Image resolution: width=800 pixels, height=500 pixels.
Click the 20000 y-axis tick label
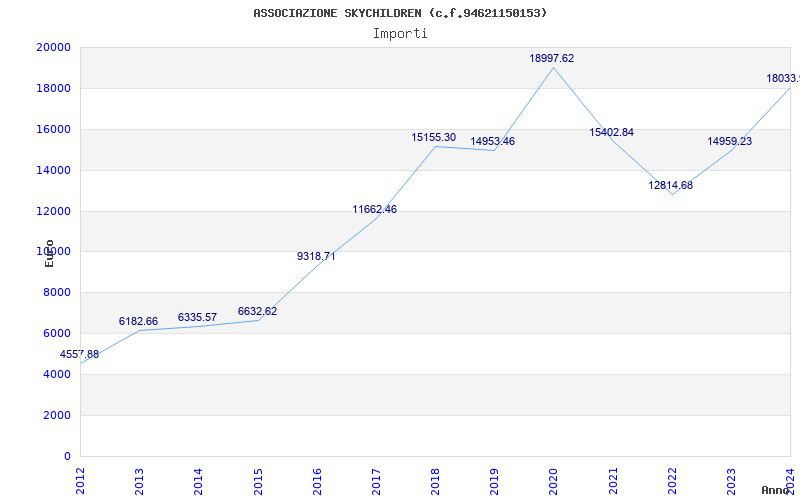(x=54, y=47)
